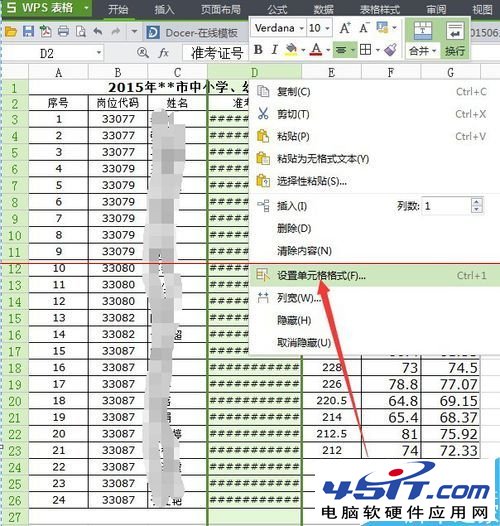Choose 粘贴为无格式文本(Y) menu item
Image resolution: width=500 pixels, height=526 pixels.
pyautogui.click(x=373, y=159)
